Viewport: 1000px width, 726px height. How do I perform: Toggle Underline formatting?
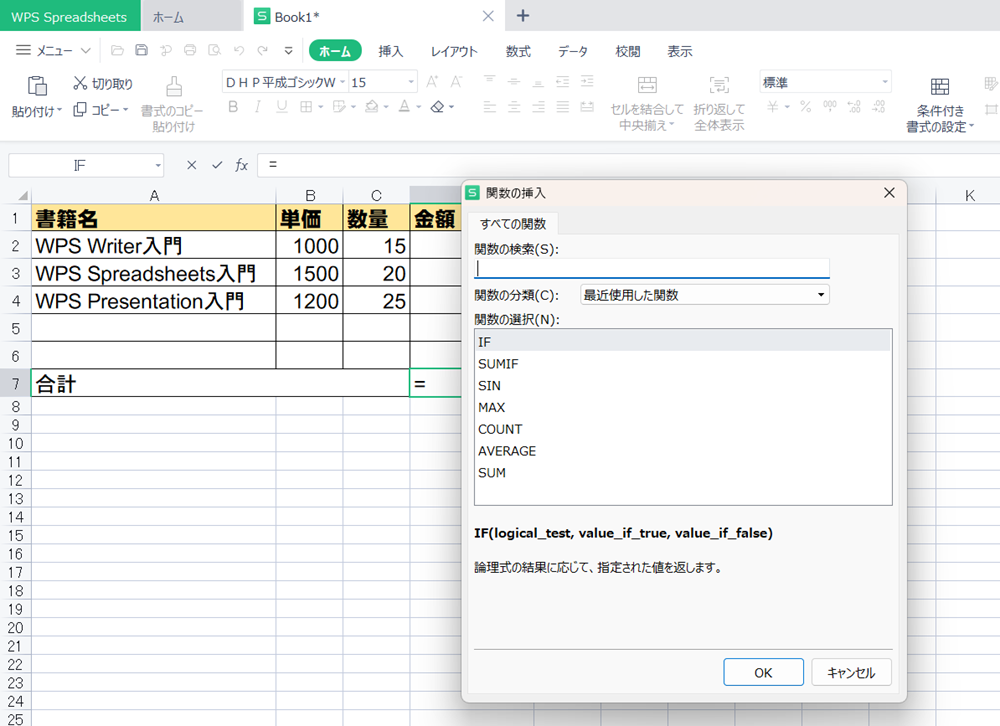tap(282, 107)
